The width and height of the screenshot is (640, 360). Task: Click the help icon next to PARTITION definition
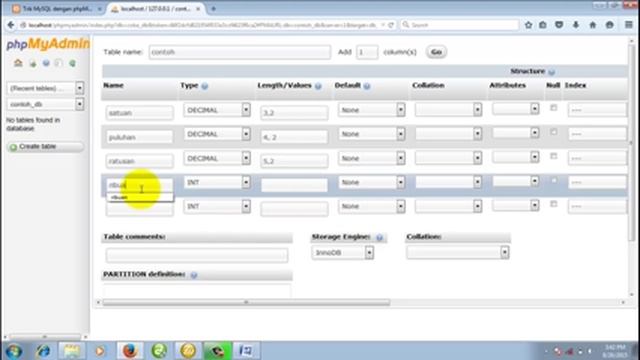pos(193,275)
